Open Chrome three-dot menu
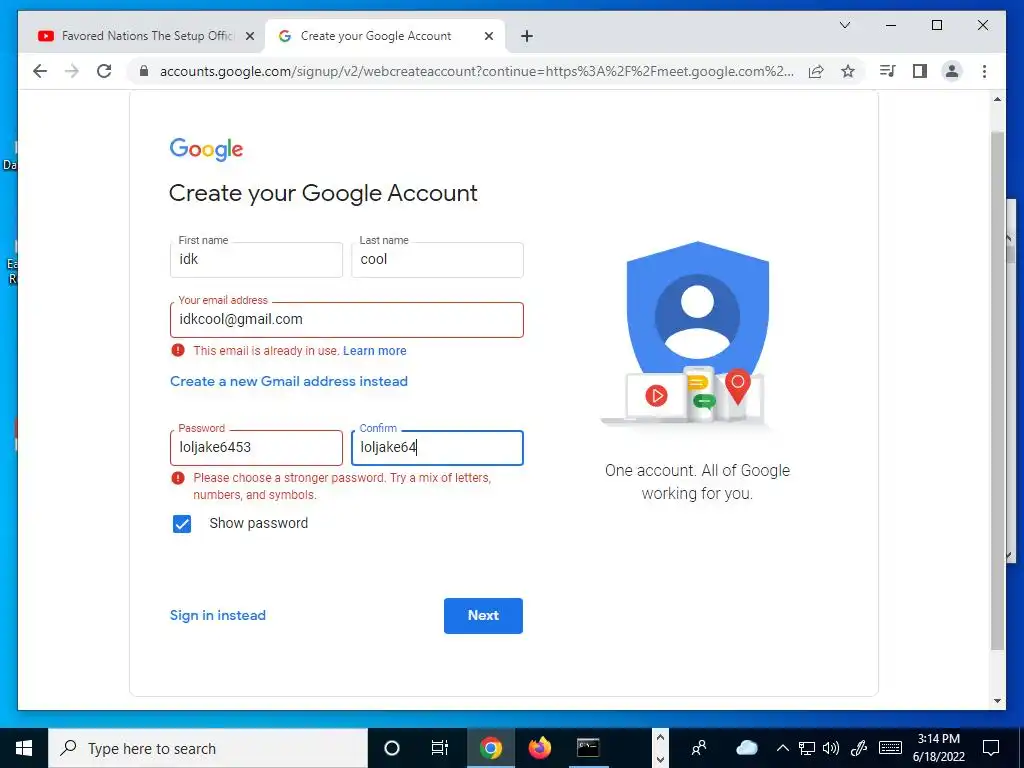The image size is (1024, 768). [984, 71]
